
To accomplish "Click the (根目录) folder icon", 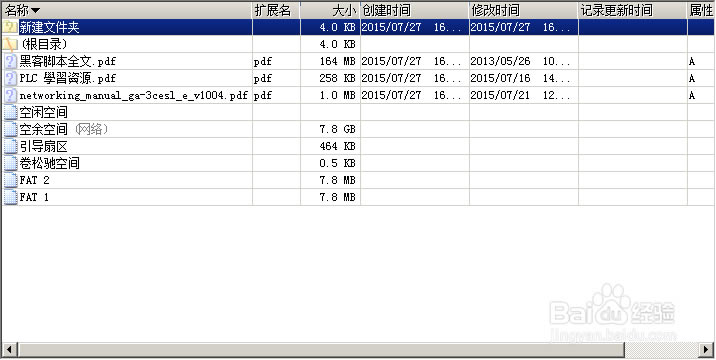I will click(10, 44).
